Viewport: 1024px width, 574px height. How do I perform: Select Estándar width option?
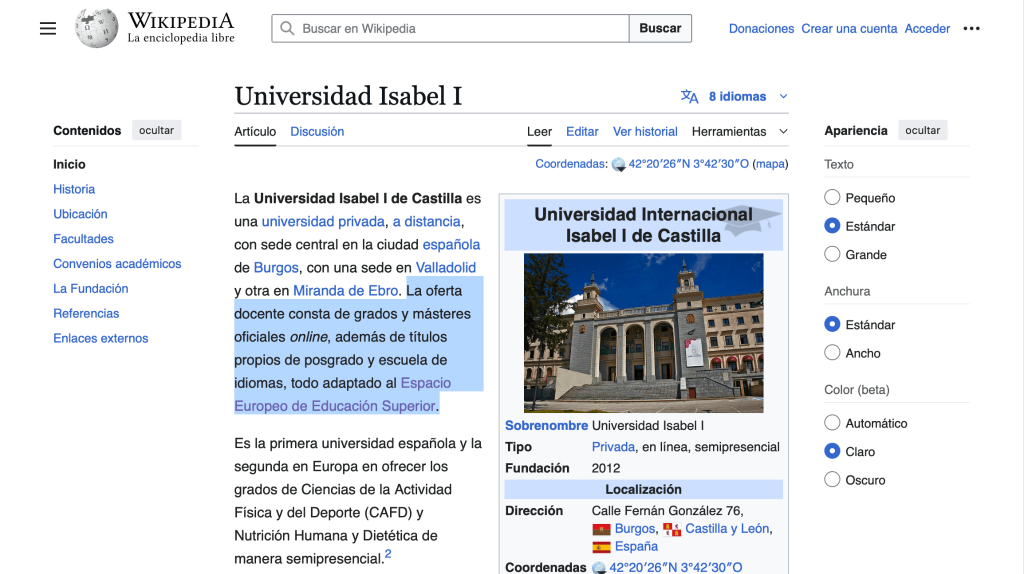(832, 325)
